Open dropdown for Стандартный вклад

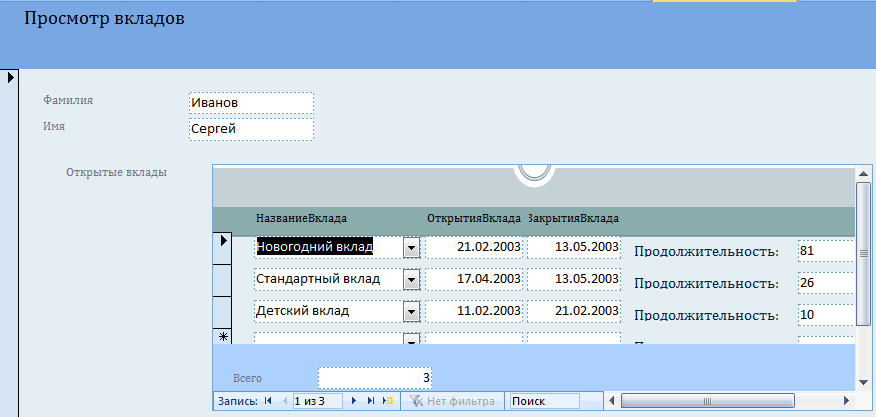click(x=411, y=279)
